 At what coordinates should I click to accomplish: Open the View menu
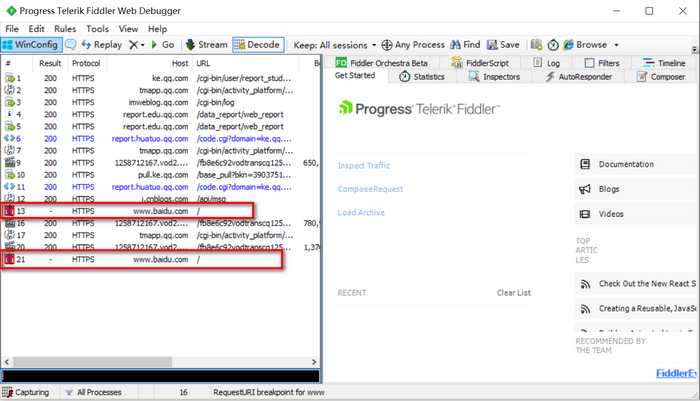[128, 29]
